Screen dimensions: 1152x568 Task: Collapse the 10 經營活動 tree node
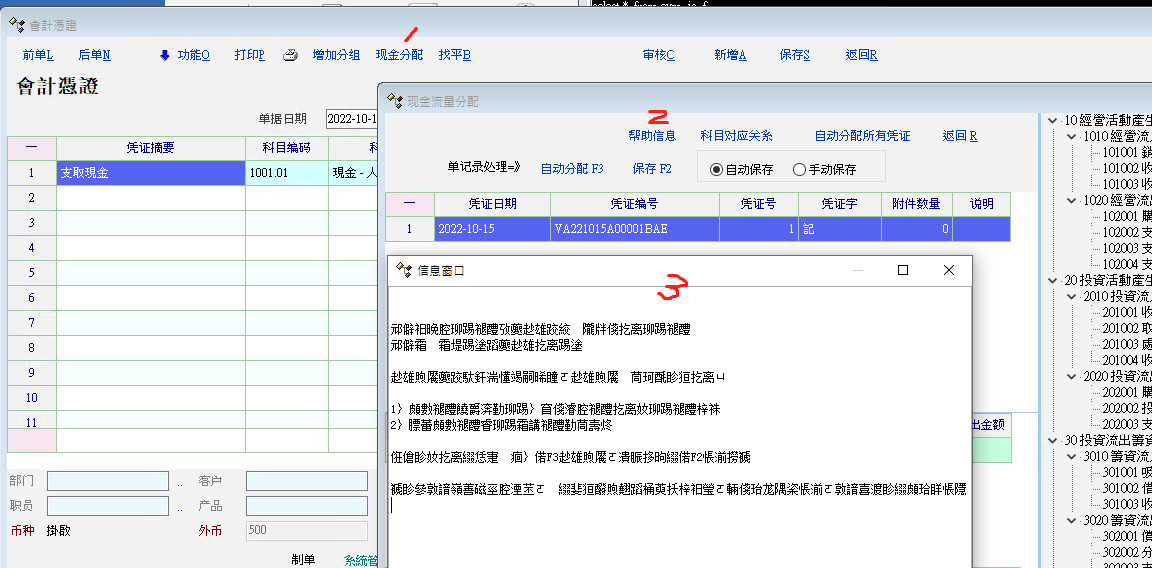coord(1053,120)
